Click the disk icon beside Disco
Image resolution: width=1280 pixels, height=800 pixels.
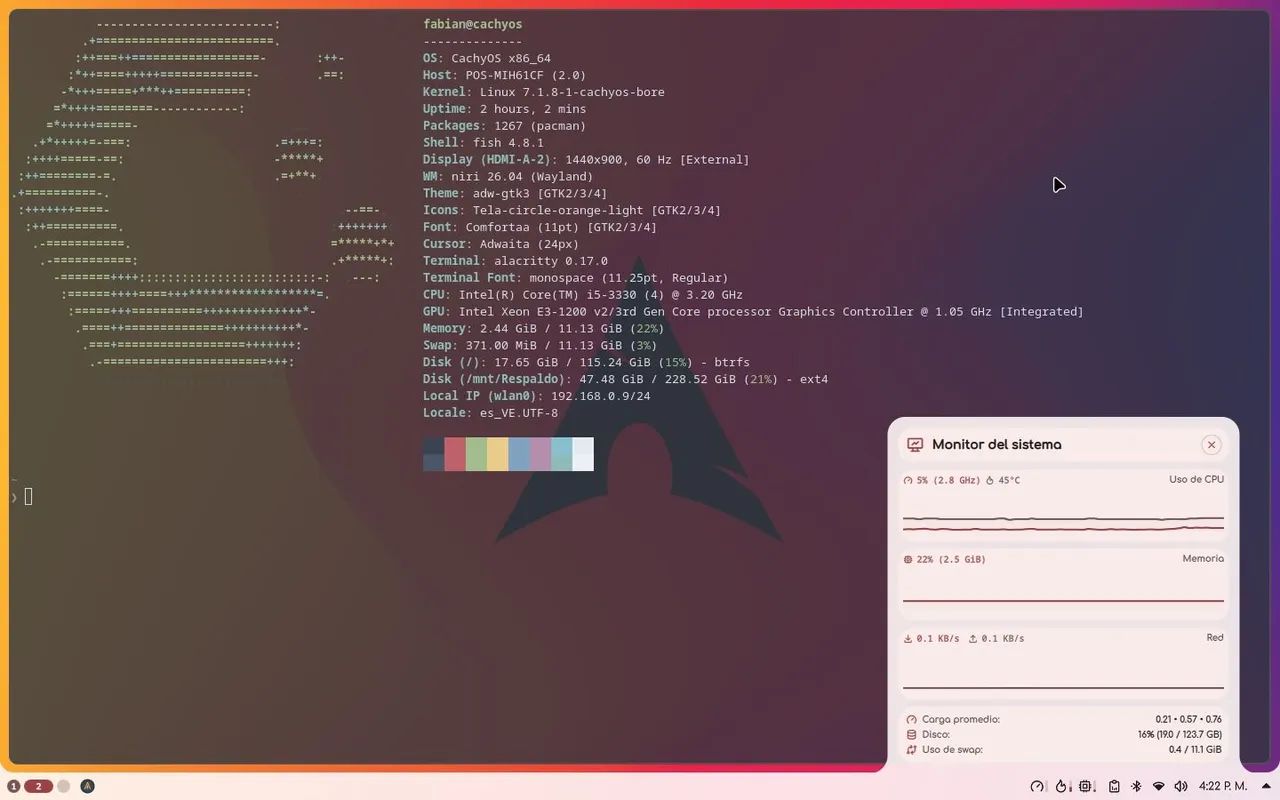point(911,735)
